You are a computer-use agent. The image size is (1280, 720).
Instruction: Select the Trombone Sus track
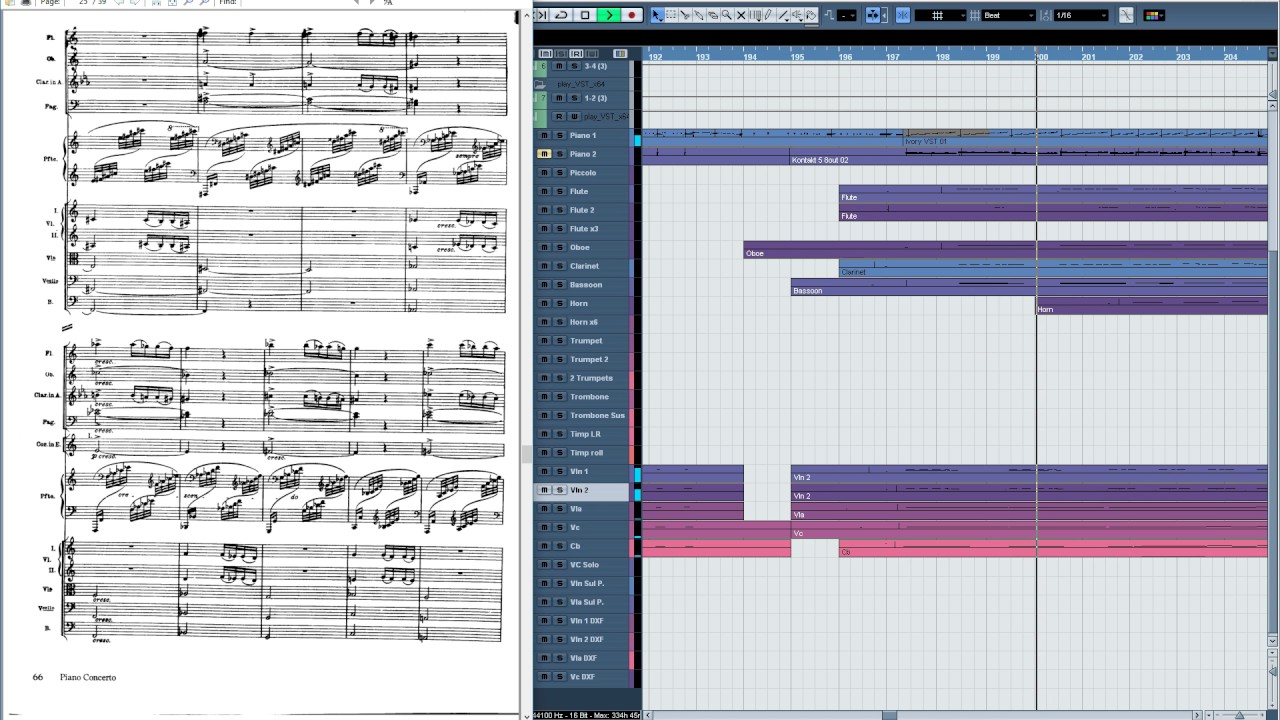[597, 415]
